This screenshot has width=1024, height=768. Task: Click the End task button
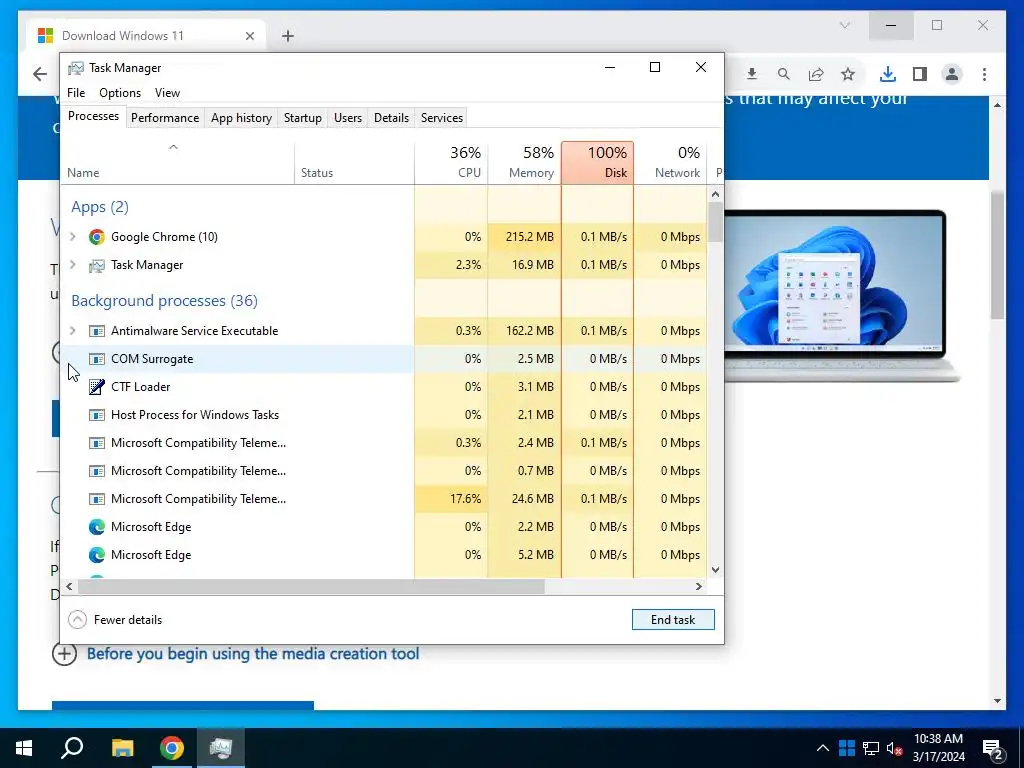pos(673,620)
